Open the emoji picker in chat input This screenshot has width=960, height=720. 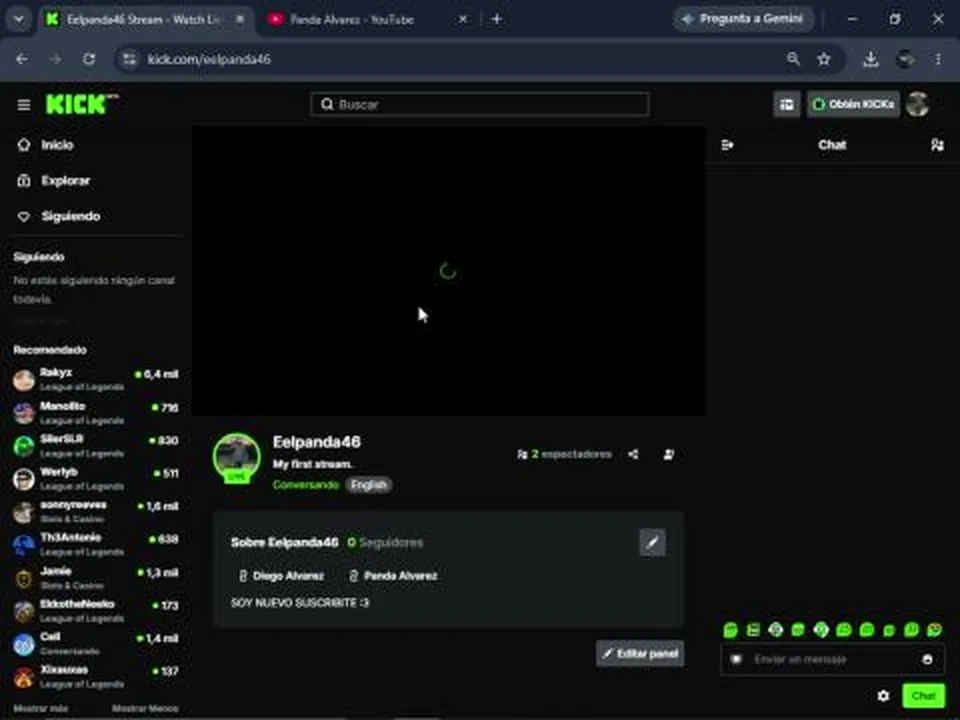coord(928,659)
